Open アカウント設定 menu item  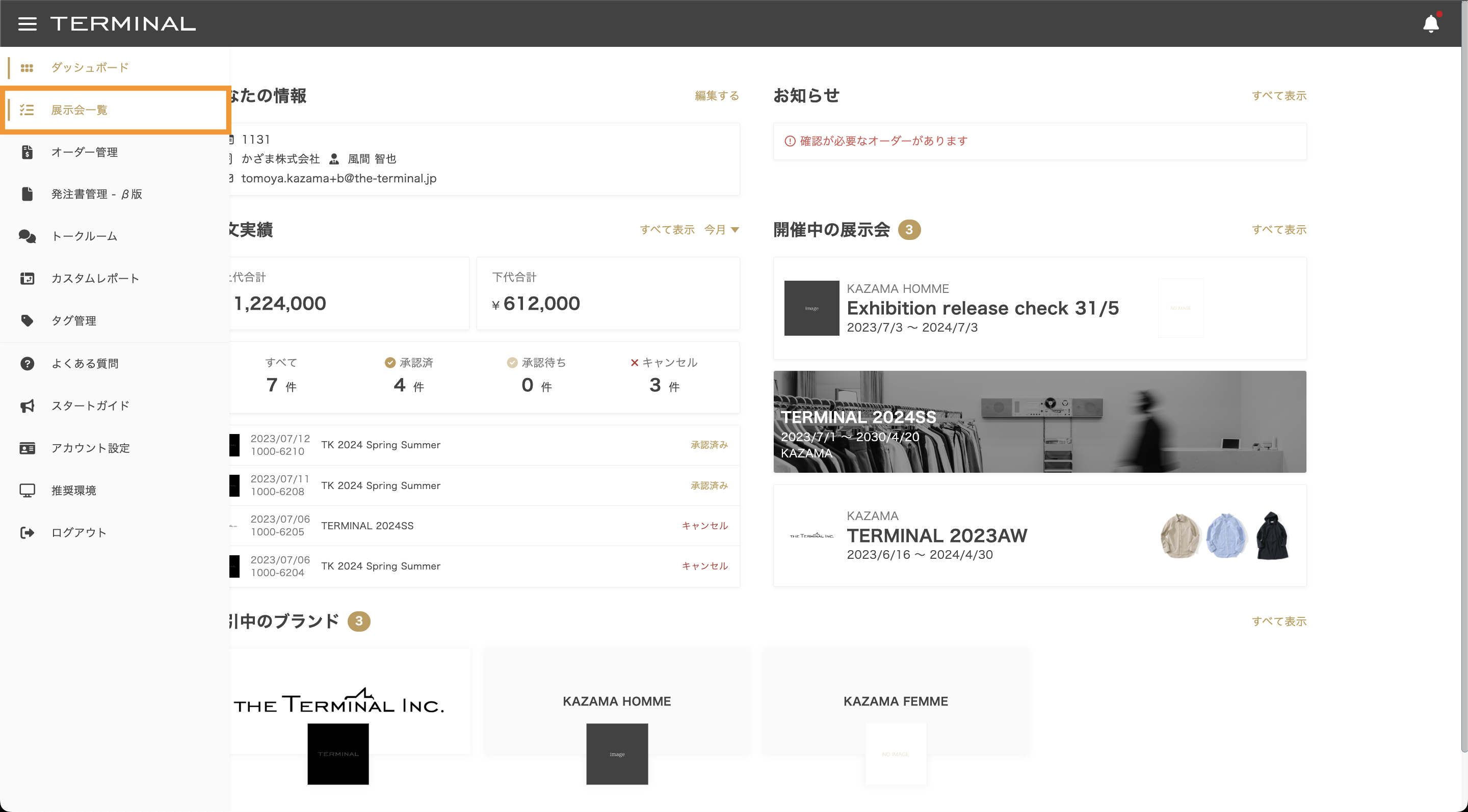tap(90, 448)
